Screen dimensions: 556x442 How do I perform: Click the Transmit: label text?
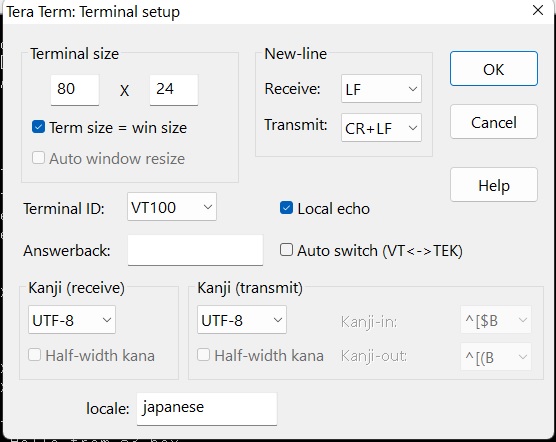click(x=296, y=125)
